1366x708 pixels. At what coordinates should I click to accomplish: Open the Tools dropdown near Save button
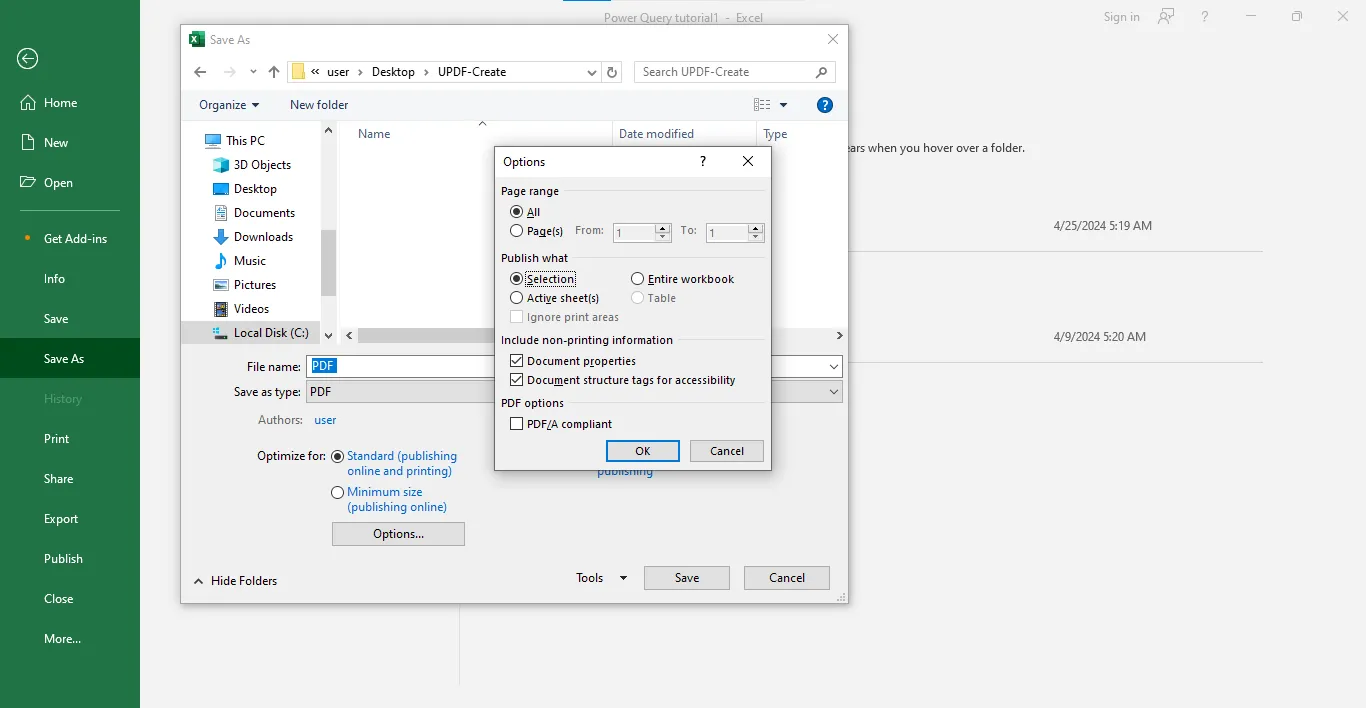pos(598,577)
